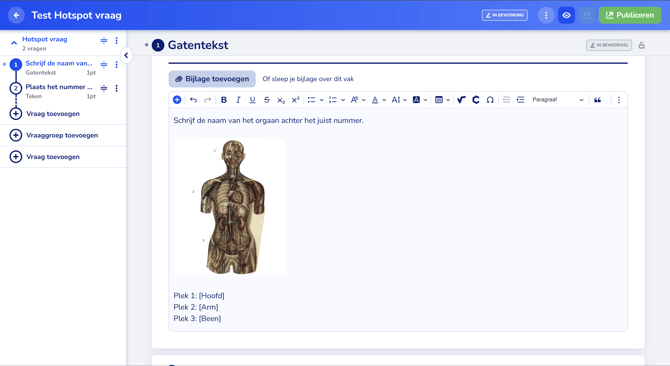Select question 1 'Schrijf de naam van...'
Screen dimensions: 670x366
59,63
